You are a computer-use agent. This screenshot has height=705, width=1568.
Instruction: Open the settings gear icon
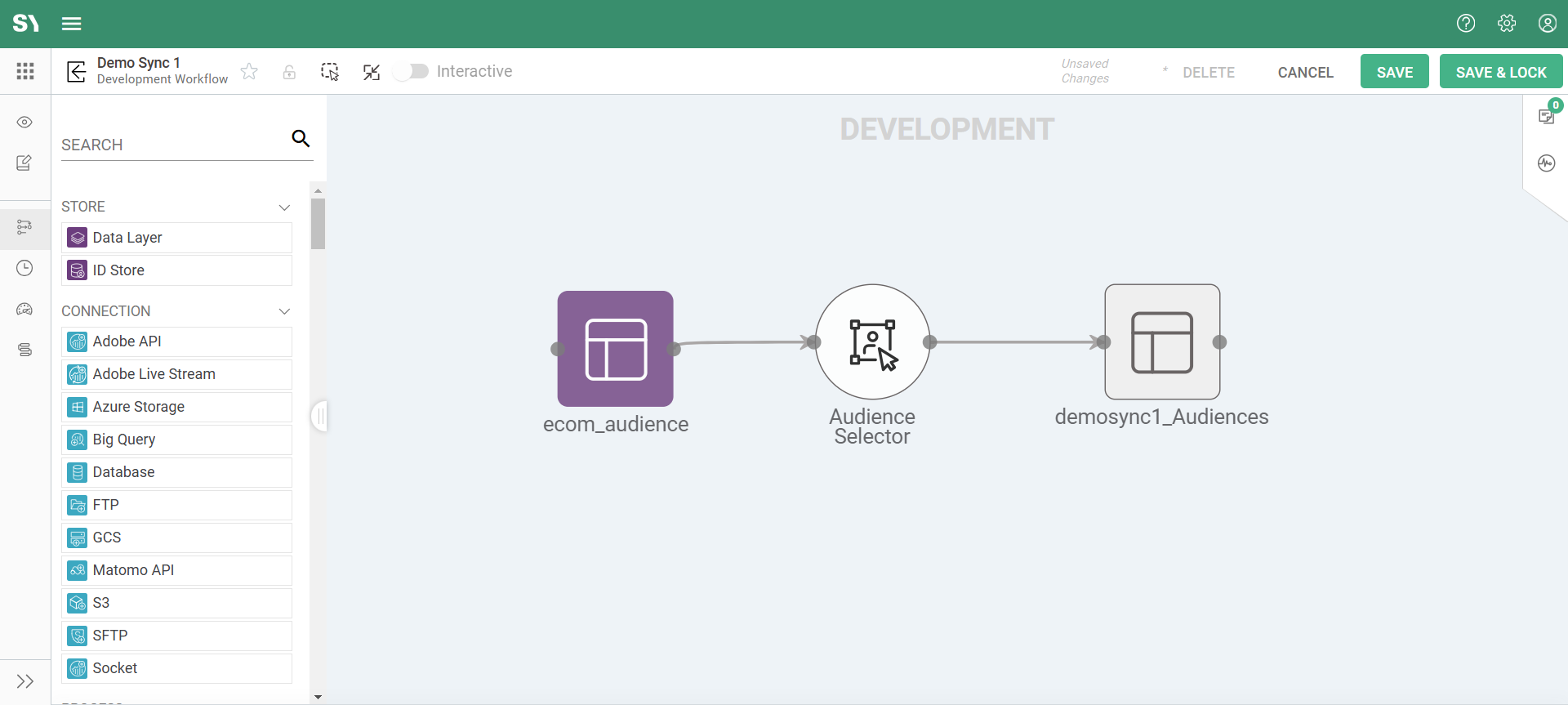tap(1507, 24)
